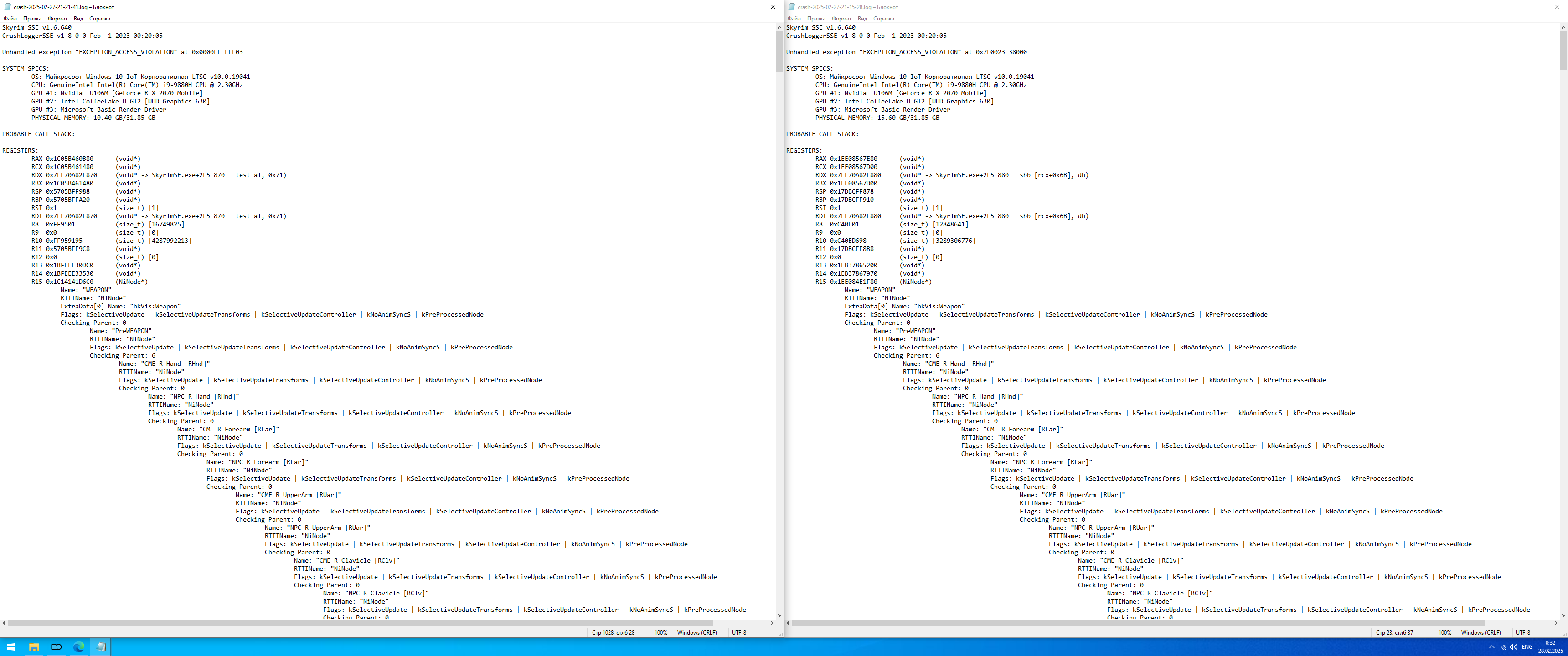The width and height of the screenshot is (1568, 656).
Task: Open the Вид menu in the right window
Action: [x=862, y=19]
